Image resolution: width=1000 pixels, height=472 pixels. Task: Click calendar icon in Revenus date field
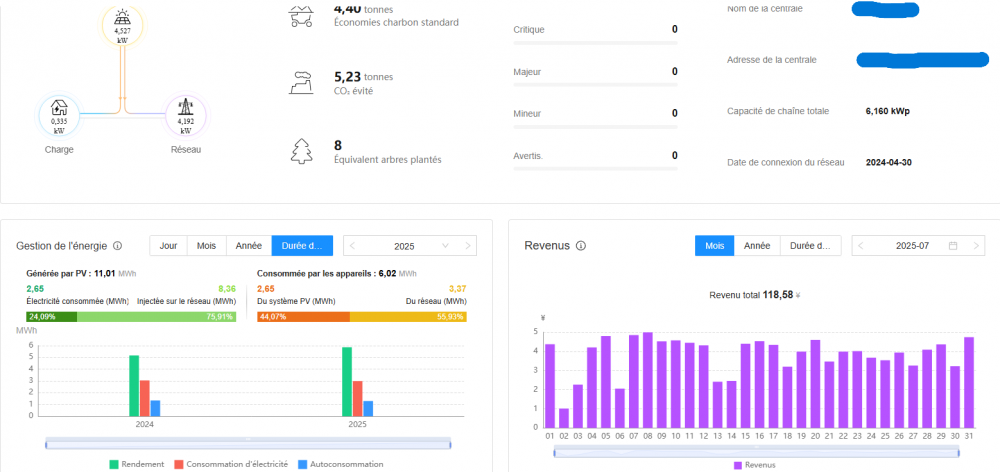click(952, 246)
